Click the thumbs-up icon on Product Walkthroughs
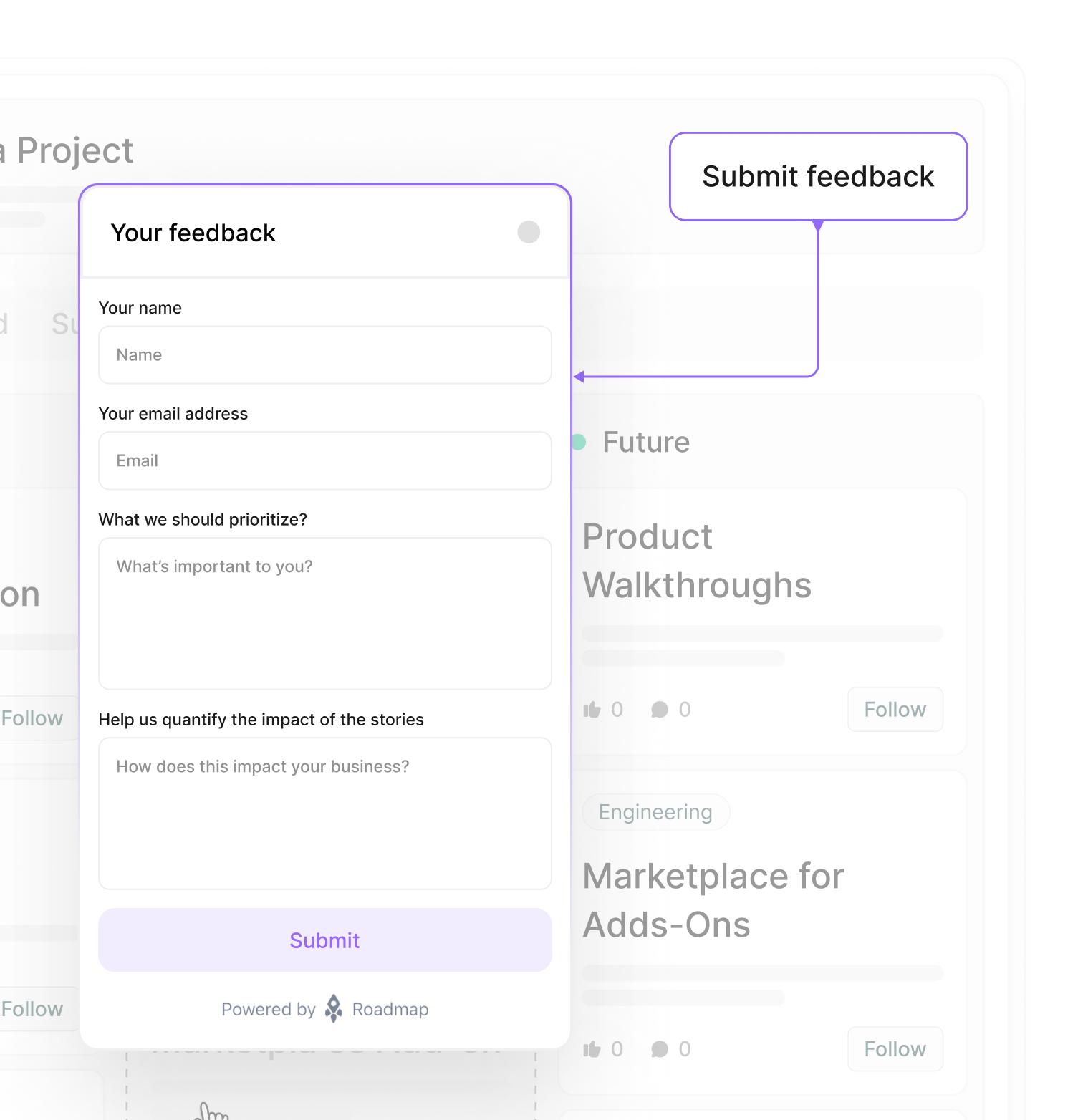 click(x=592, y=709)
